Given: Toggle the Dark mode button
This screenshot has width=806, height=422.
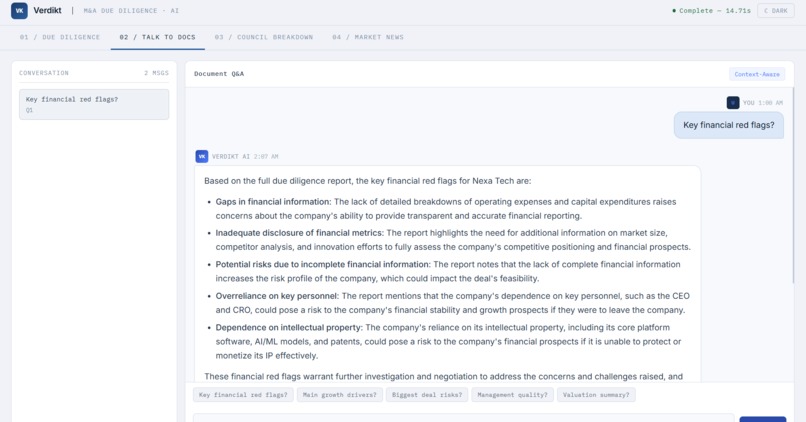Looking at the screenshot, I should (x=776, y=10).
